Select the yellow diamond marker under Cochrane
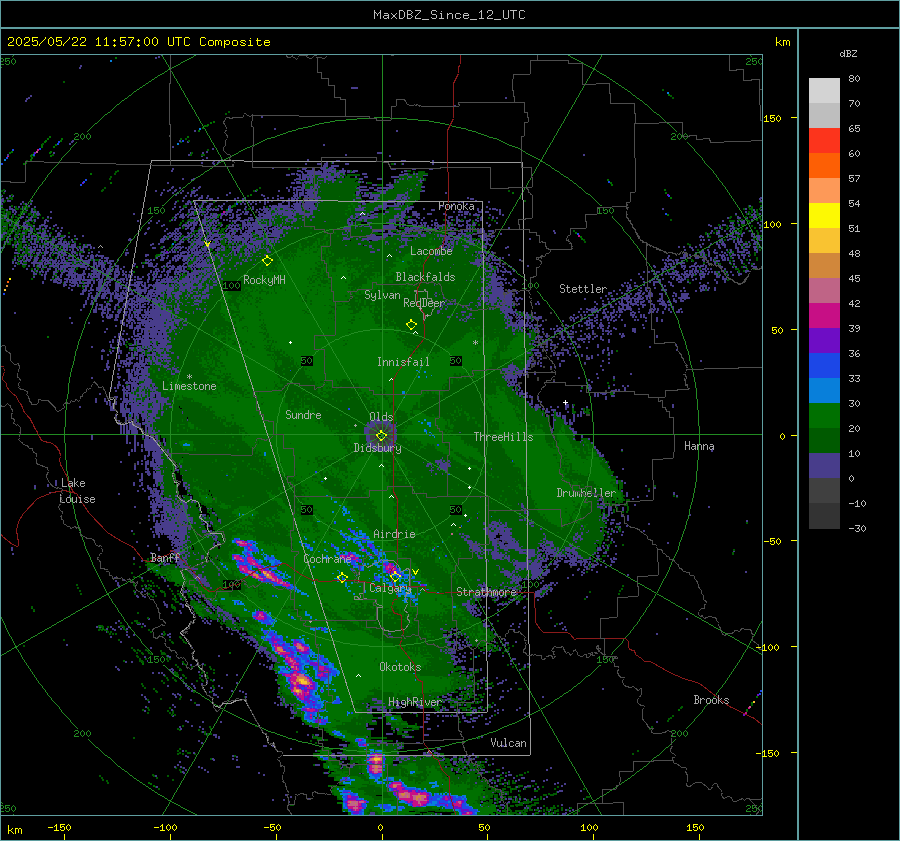Screen dimensions: 900x841 tap(343, 577)
